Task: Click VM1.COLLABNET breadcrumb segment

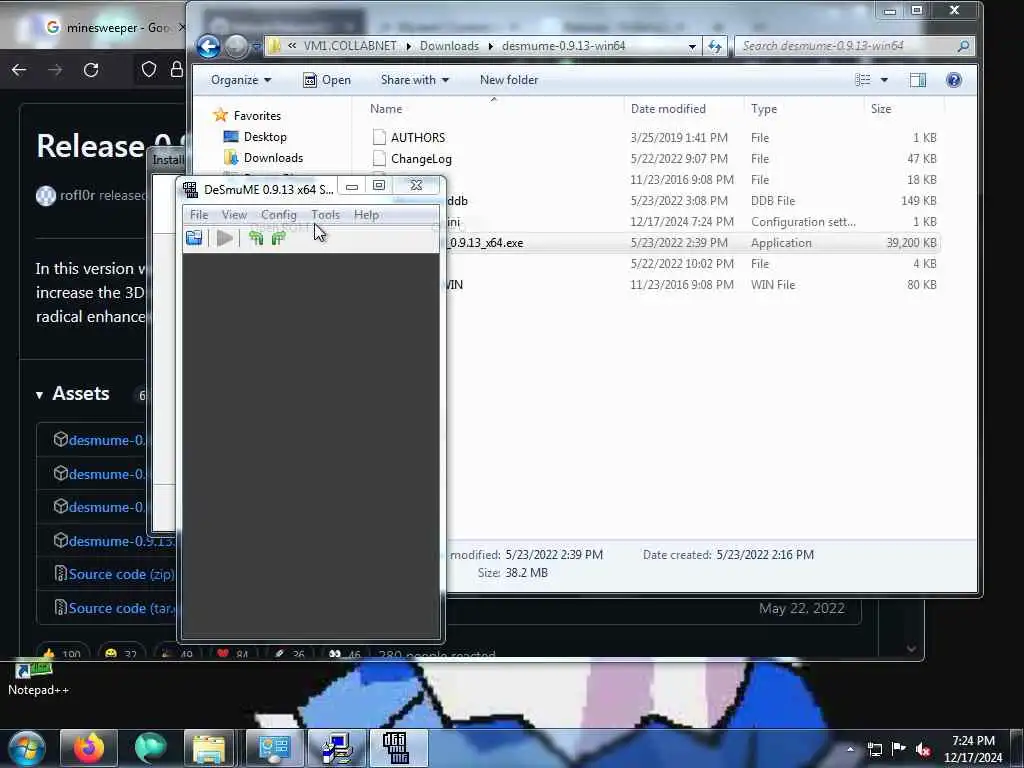Action: 350,46
